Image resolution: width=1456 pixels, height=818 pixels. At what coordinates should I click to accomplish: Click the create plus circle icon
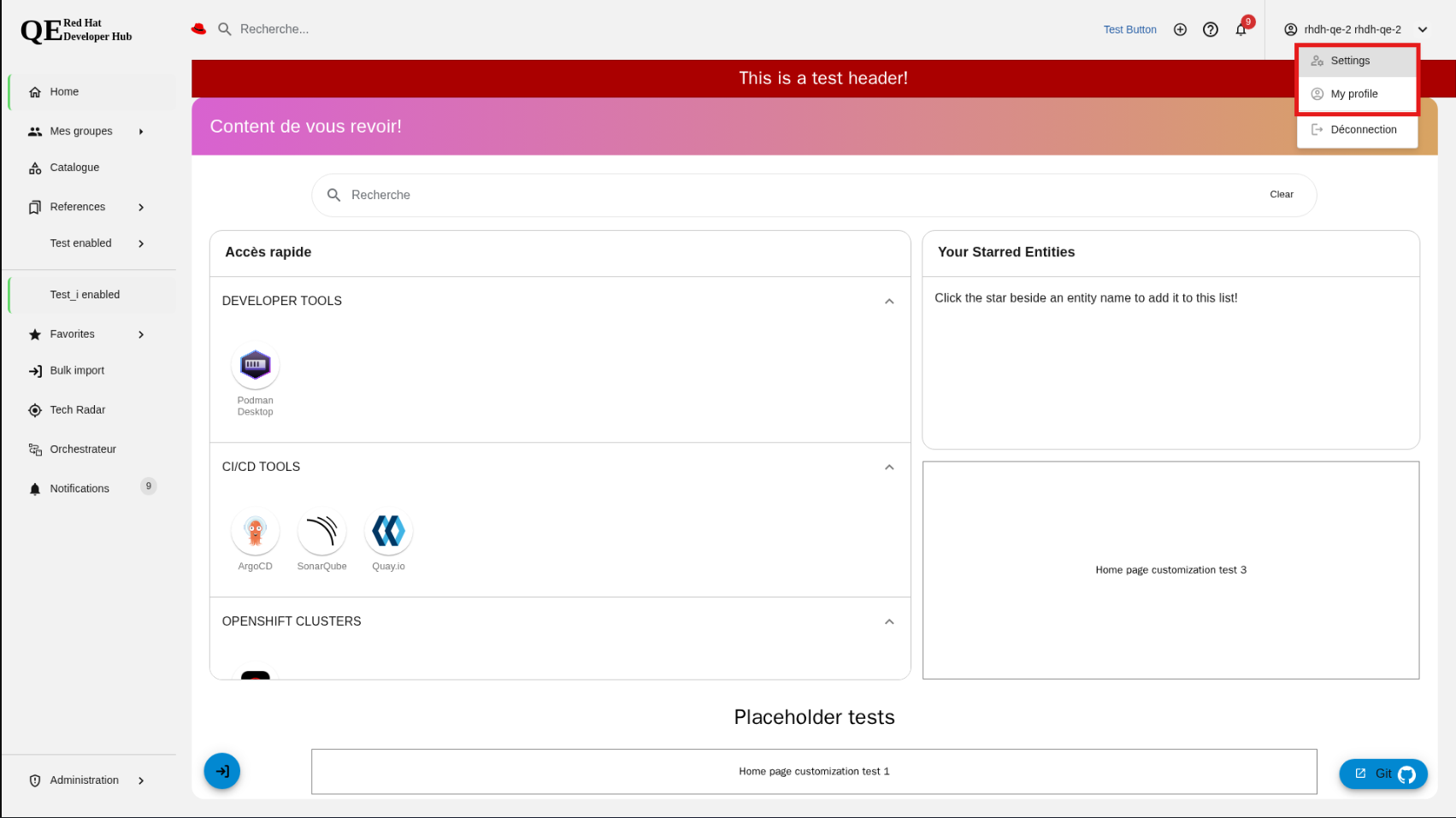(x=1180, y=30)
